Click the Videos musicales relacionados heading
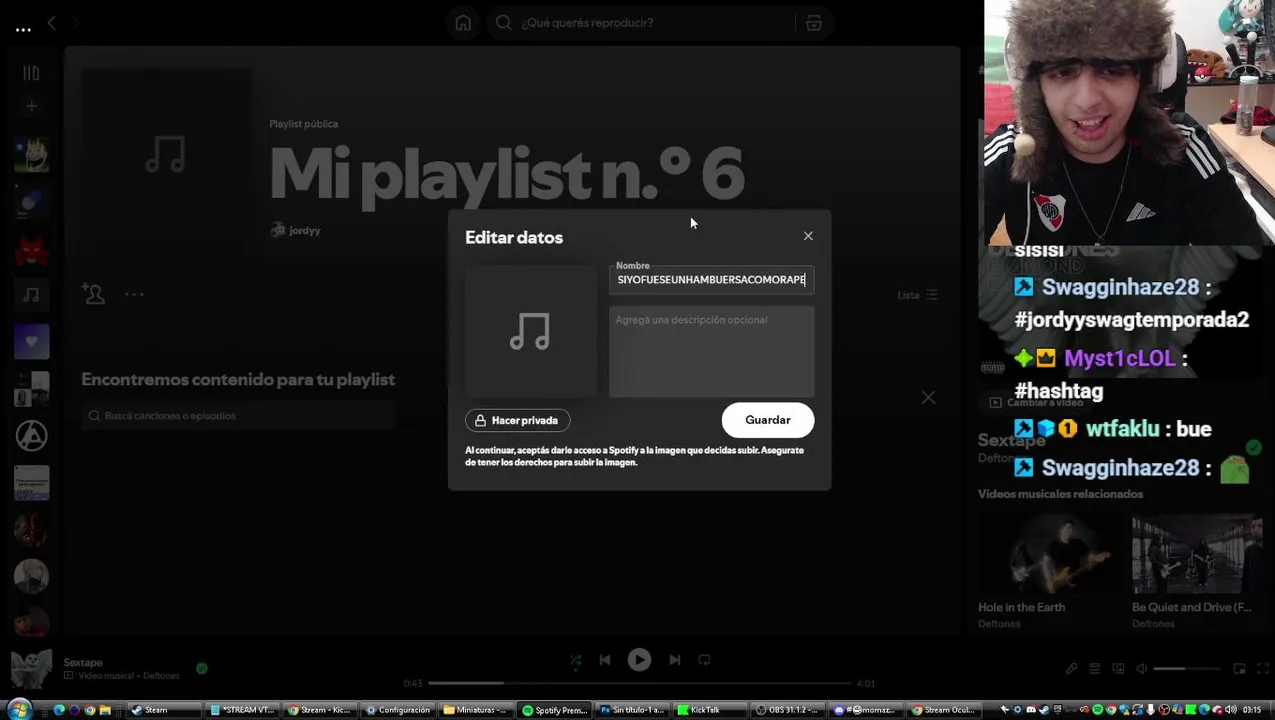This screenshot has height=720, width=1275. click(x=1060, y=494)
